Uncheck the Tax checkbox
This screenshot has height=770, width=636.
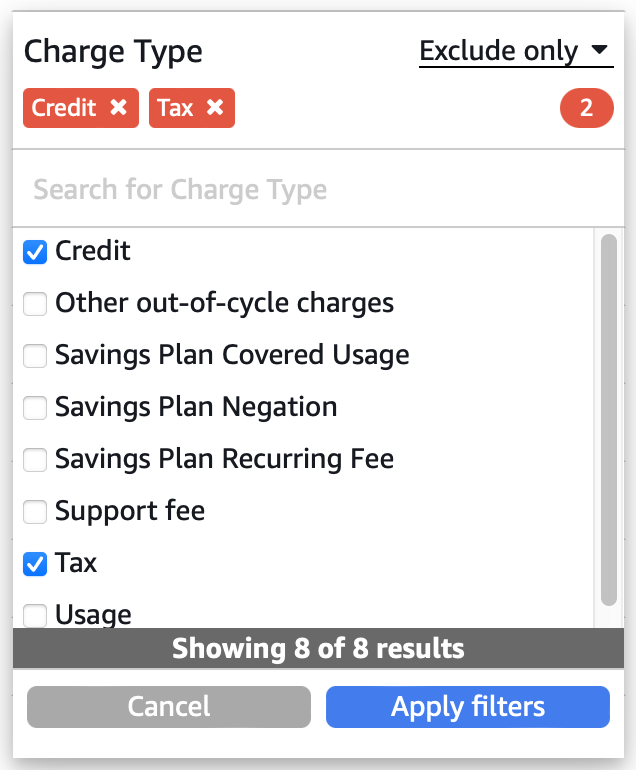(35, 564)
